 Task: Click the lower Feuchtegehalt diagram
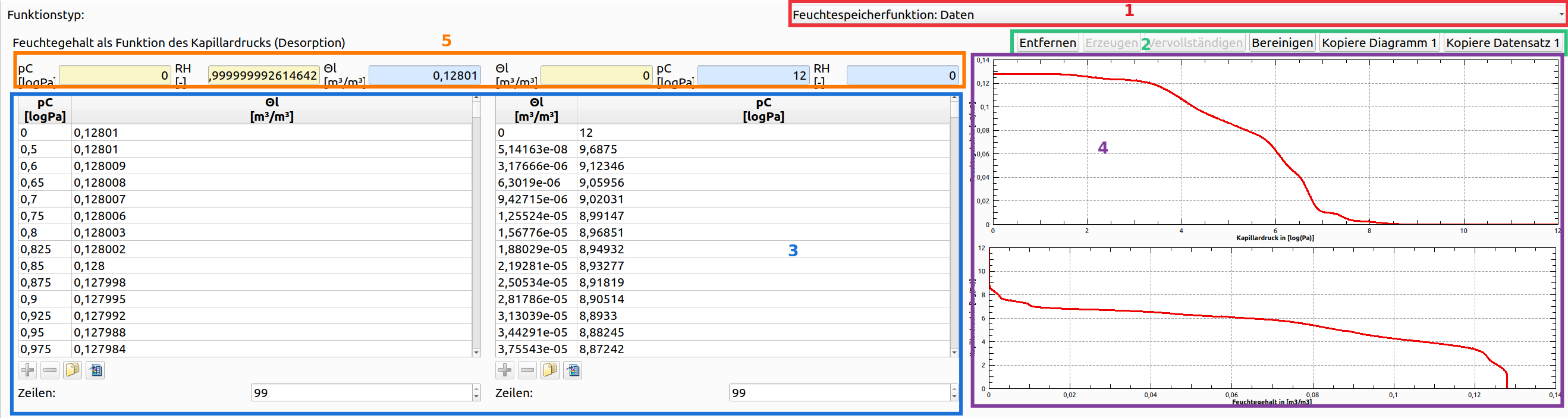(x=1268, y=325)
